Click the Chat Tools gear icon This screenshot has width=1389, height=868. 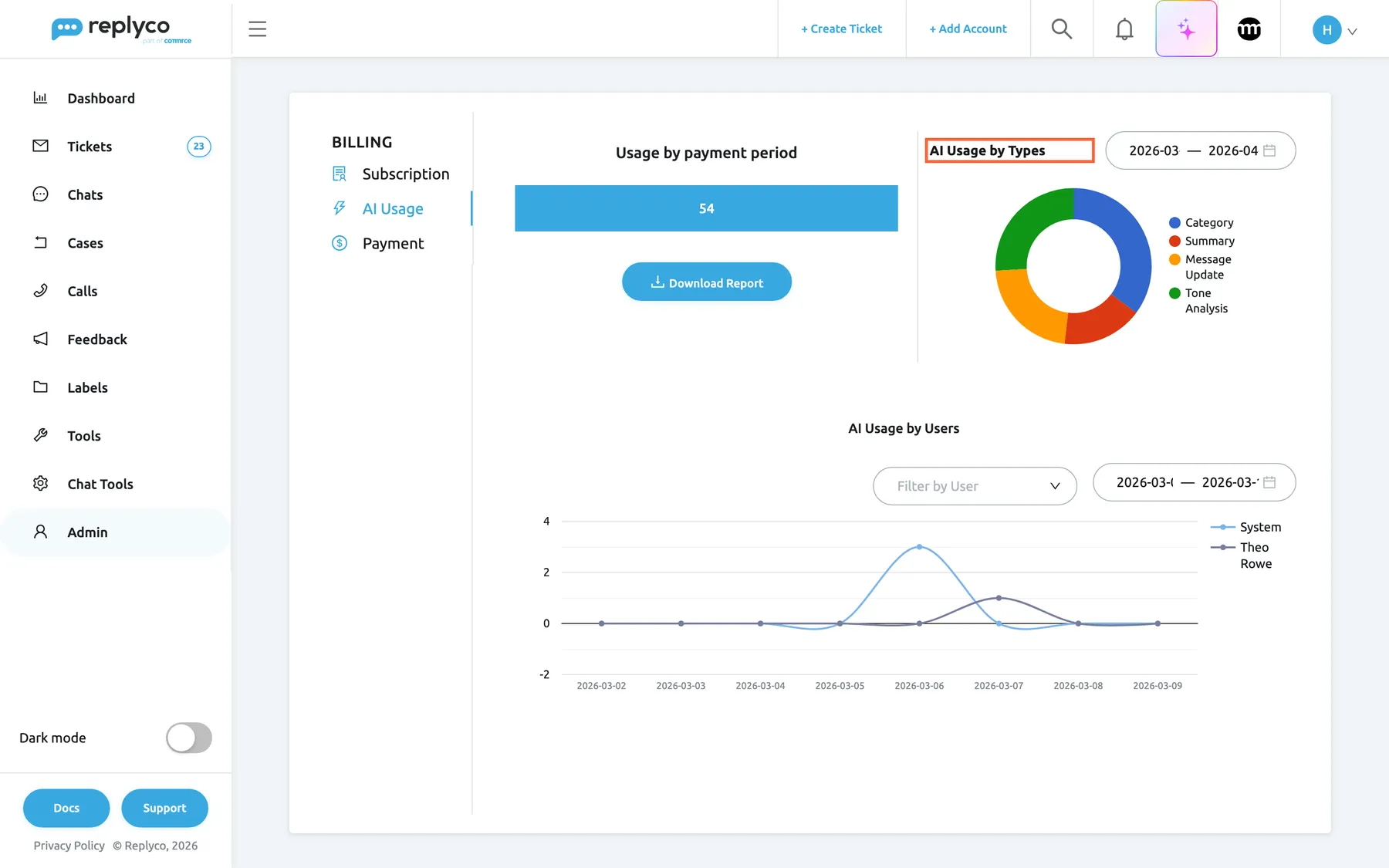click(40, 484)
